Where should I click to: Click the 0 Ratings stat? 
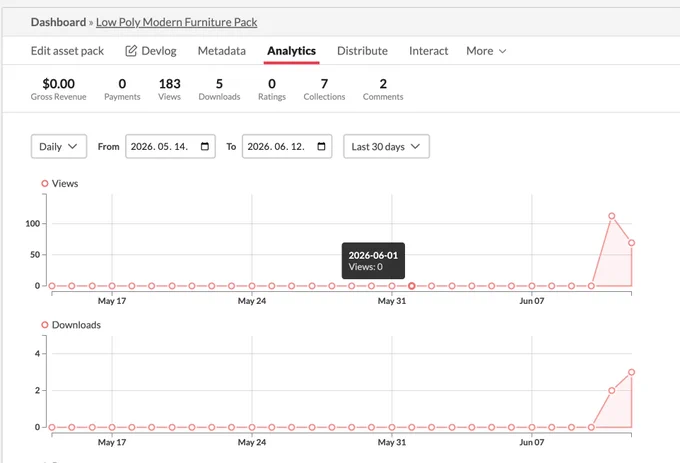[272, 89]
